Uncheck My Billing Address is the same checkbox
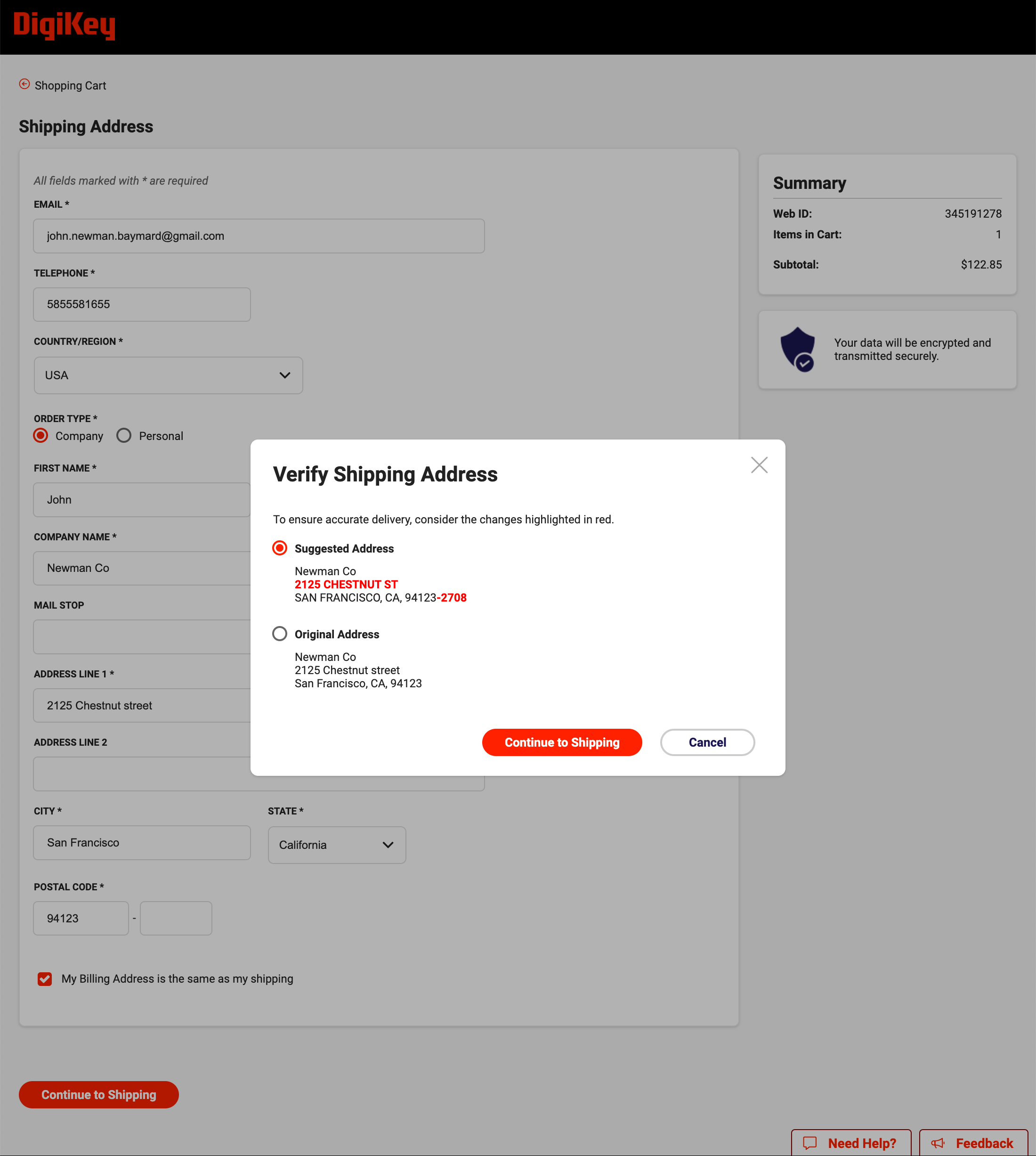Viewport: 1036px width, 1156px height. (44, 979)
